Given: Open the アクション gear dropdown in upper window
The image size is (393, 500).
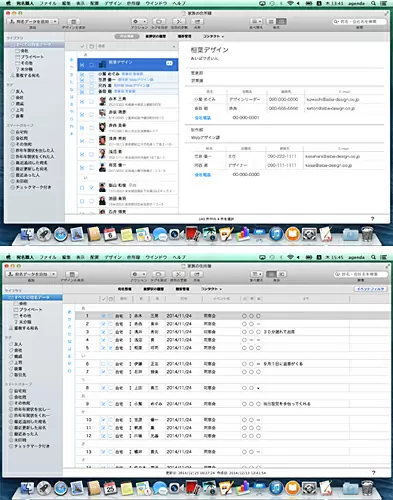Looking at the screenshot, I should [x=139, y=22].
